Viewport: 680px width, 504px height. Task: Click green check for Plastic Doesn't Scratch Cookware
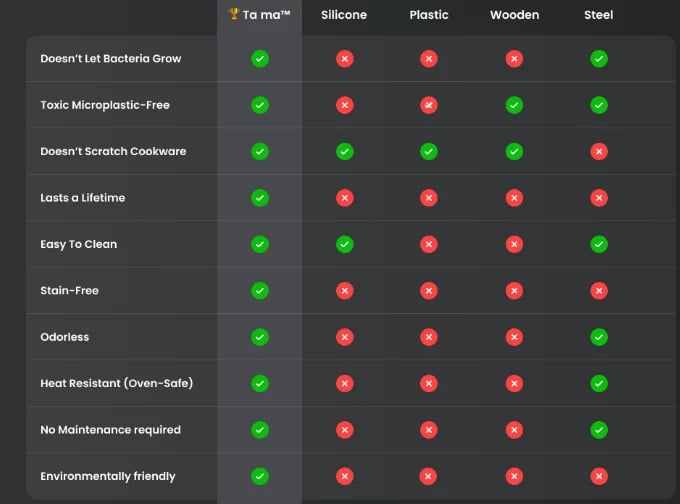click(429, 151)
